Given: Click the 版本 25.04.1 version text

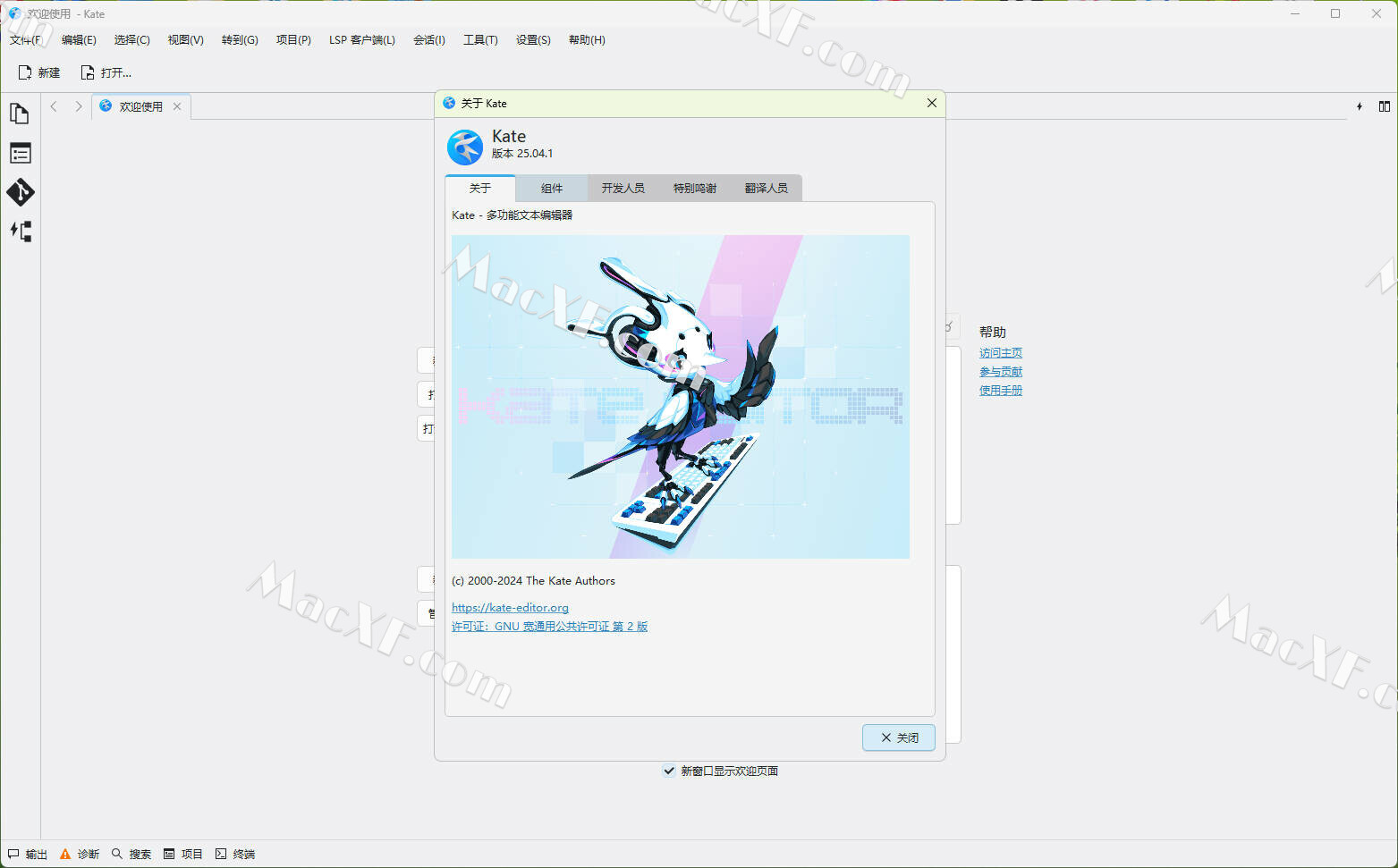Looking at the screenshot, I should pos(522,154).
